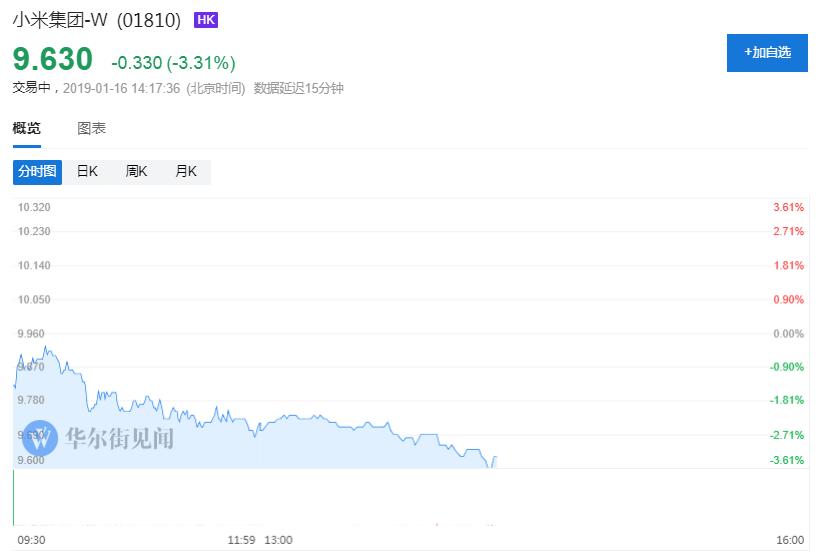Click the price change -0.330 (-3.31%)

(x=173, y=63)
